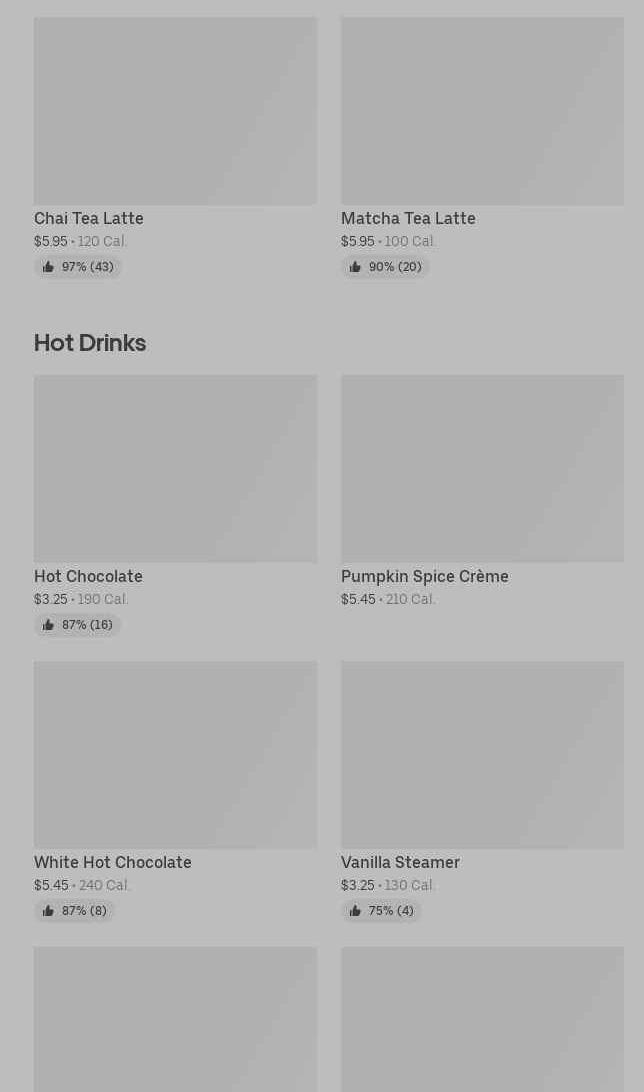Image resolution: width=644 pixels, height=1092 pixels.
Task: Open the White Hot Chocolate image
Action: click(x=175, y=754)
